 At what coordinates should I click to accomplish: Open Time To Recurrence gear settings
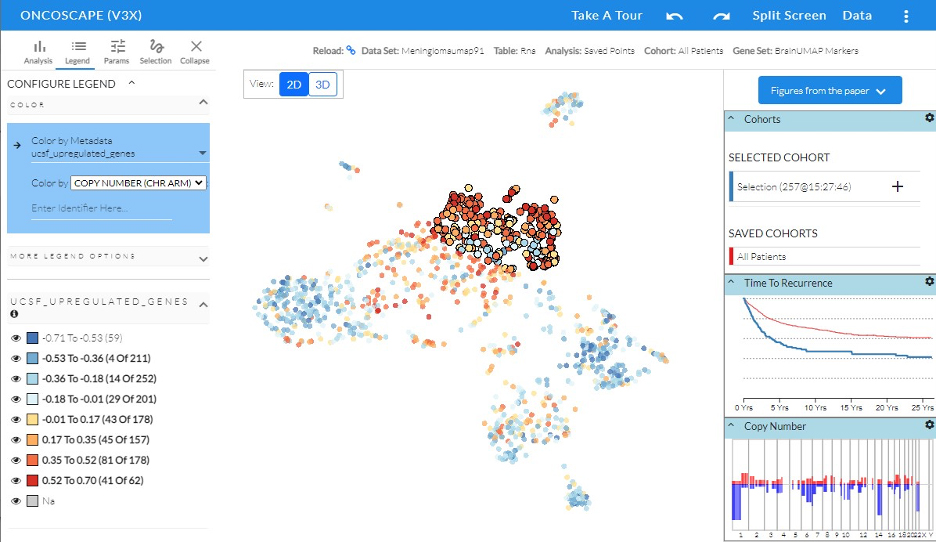[929, 283]
